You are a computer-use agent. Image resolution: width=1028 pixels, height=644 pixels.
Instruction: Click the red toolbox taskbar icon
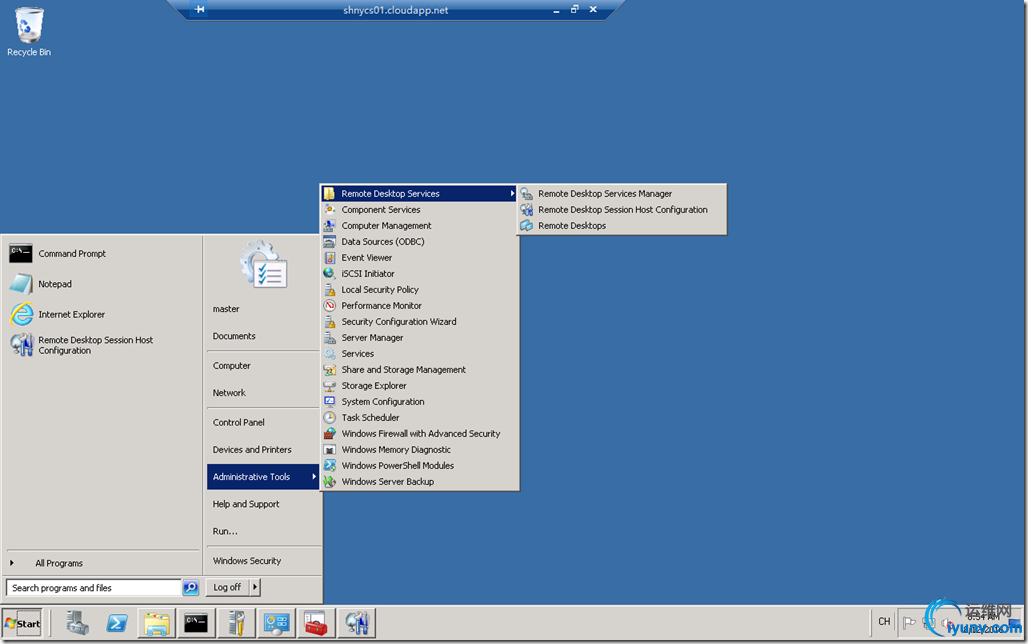click(x=316, y=623)
